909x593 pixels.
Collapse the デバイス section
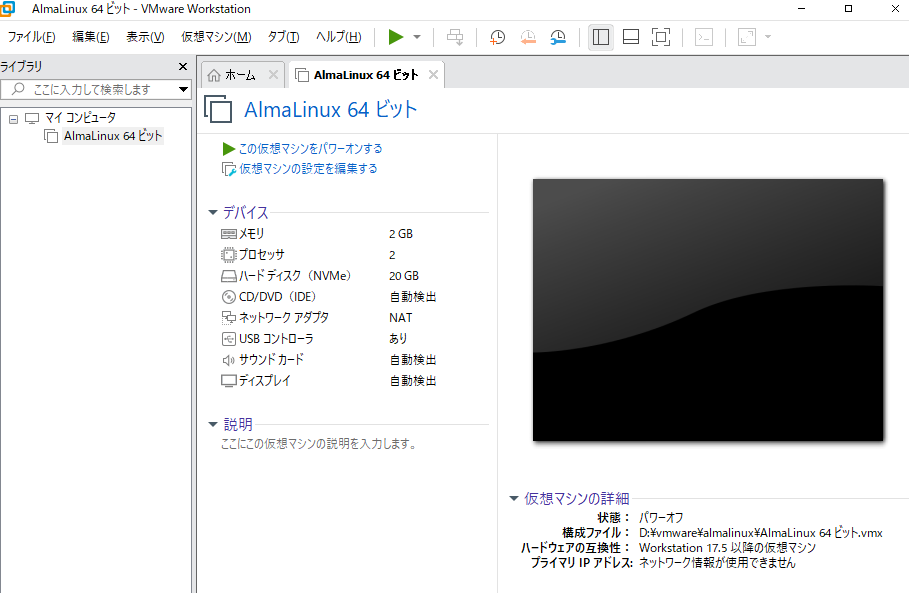[x=213, y=213]
